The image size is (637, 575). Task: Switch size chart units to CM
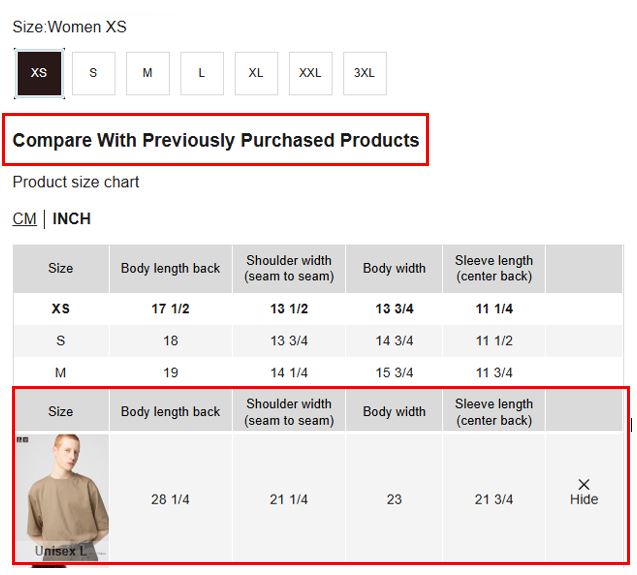click(24, 219)
